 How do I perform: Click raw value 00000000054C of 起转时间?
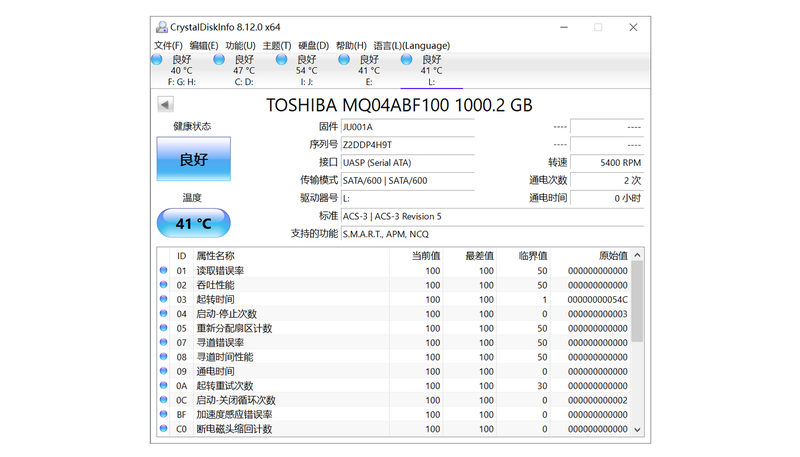597,299
